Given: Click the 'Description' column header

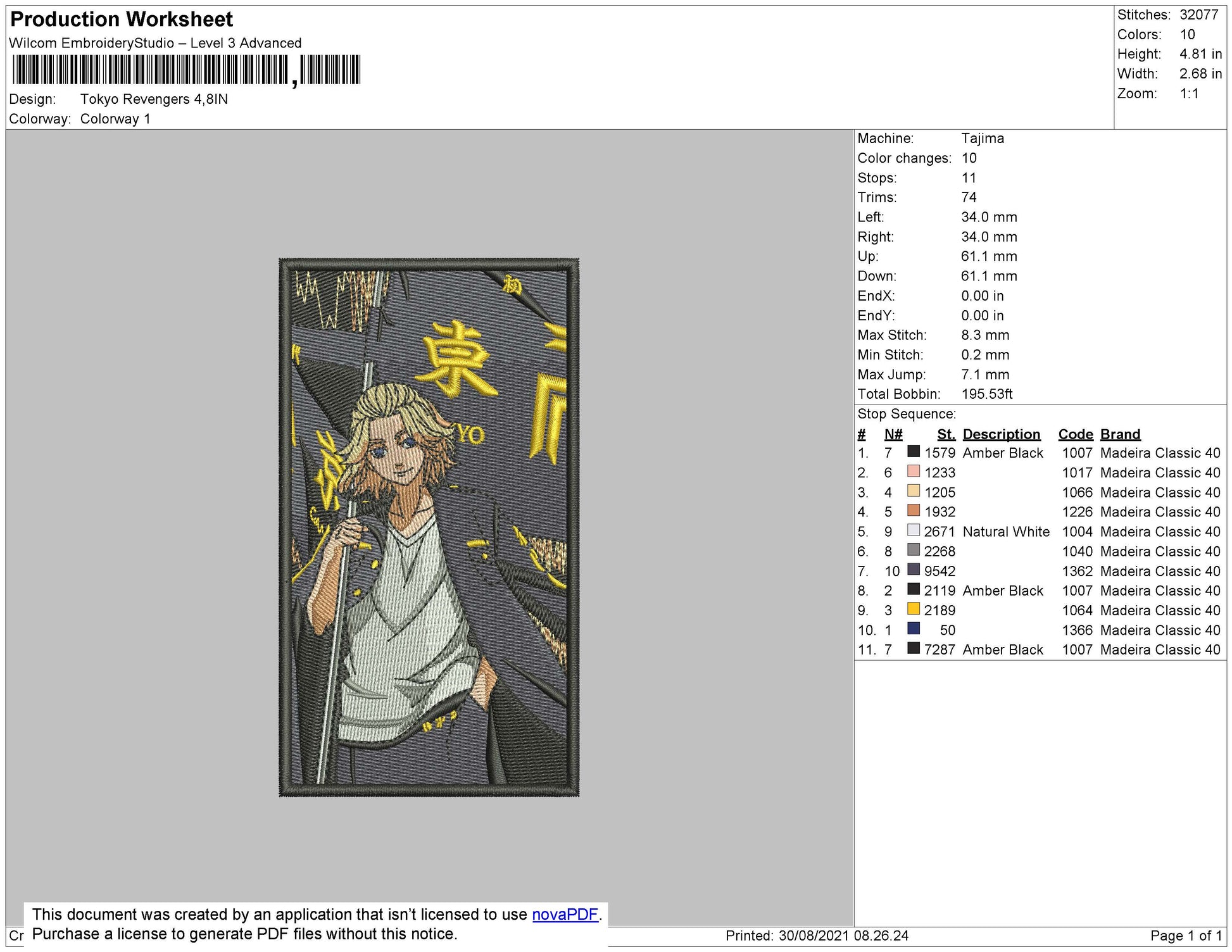Looking at the screenshot, I should 1002,434.
